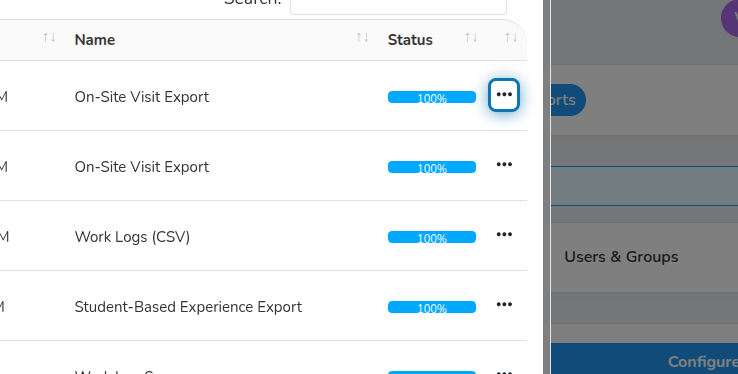Click the Search input field
The width and height of the screenshot is (738, 374).
point(398,6)
